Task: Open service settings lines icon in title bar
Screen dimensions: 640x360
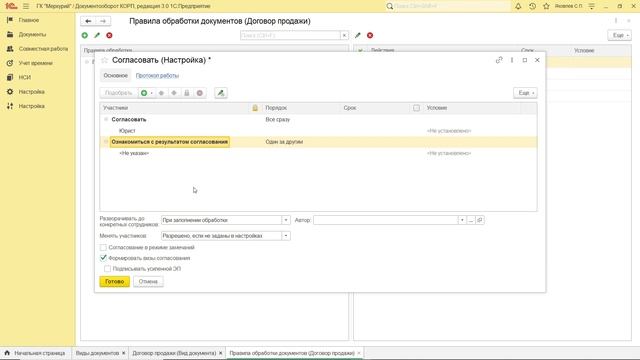Action: 591,6
